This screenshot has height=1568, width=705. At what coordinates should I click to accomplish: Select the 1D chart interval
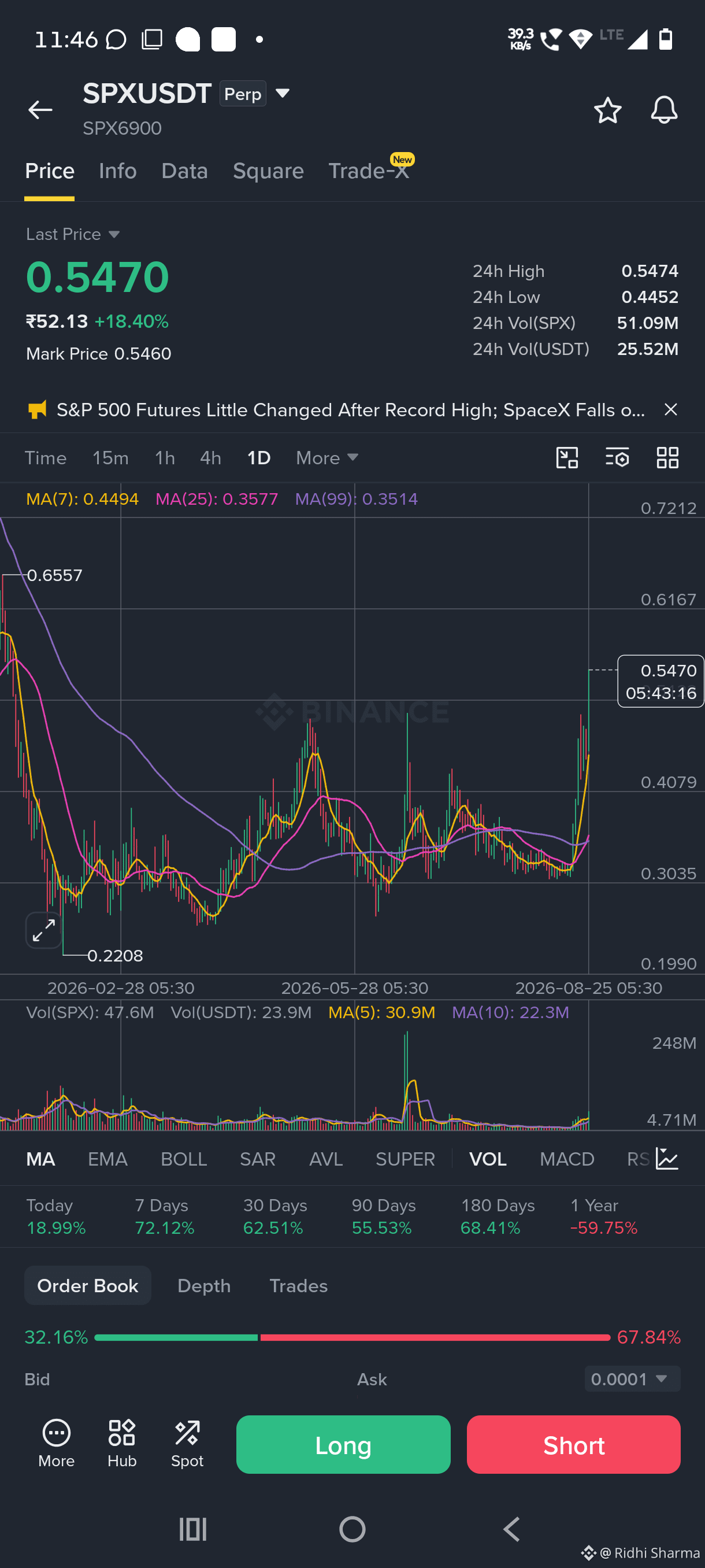(258, 458)
